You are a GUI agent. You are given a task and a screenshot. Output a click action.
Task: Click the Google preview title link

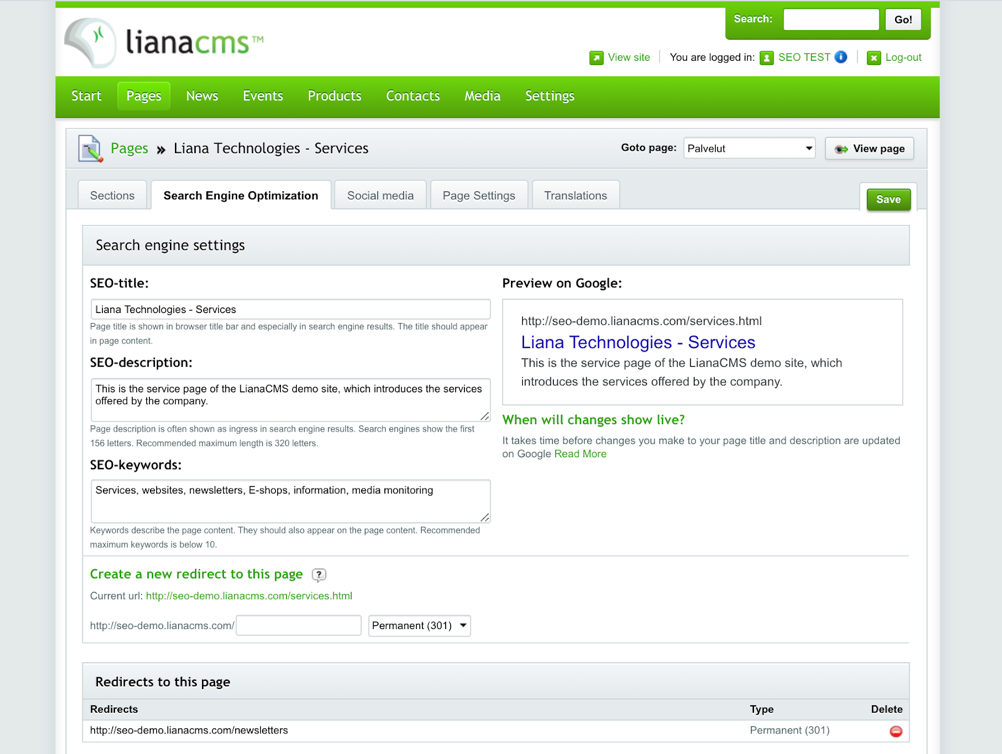click(x=638, y=342)
